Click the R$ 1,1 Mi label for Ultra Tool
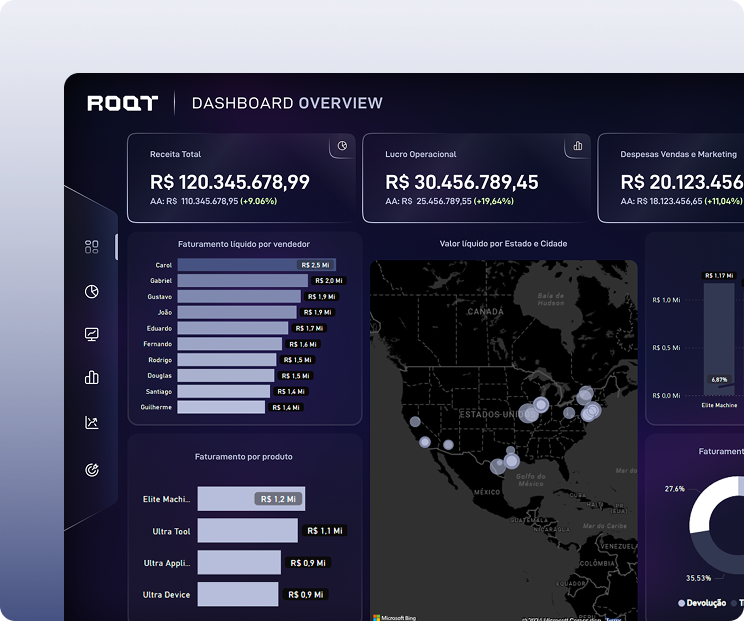 click(325, 531)
